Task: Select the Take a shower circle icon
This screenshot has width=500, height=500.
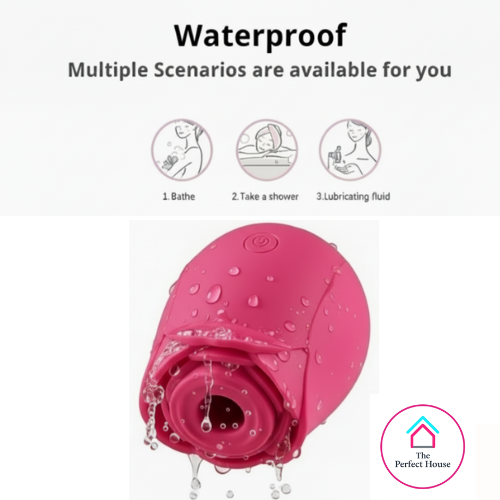Action: click(267, 150)
